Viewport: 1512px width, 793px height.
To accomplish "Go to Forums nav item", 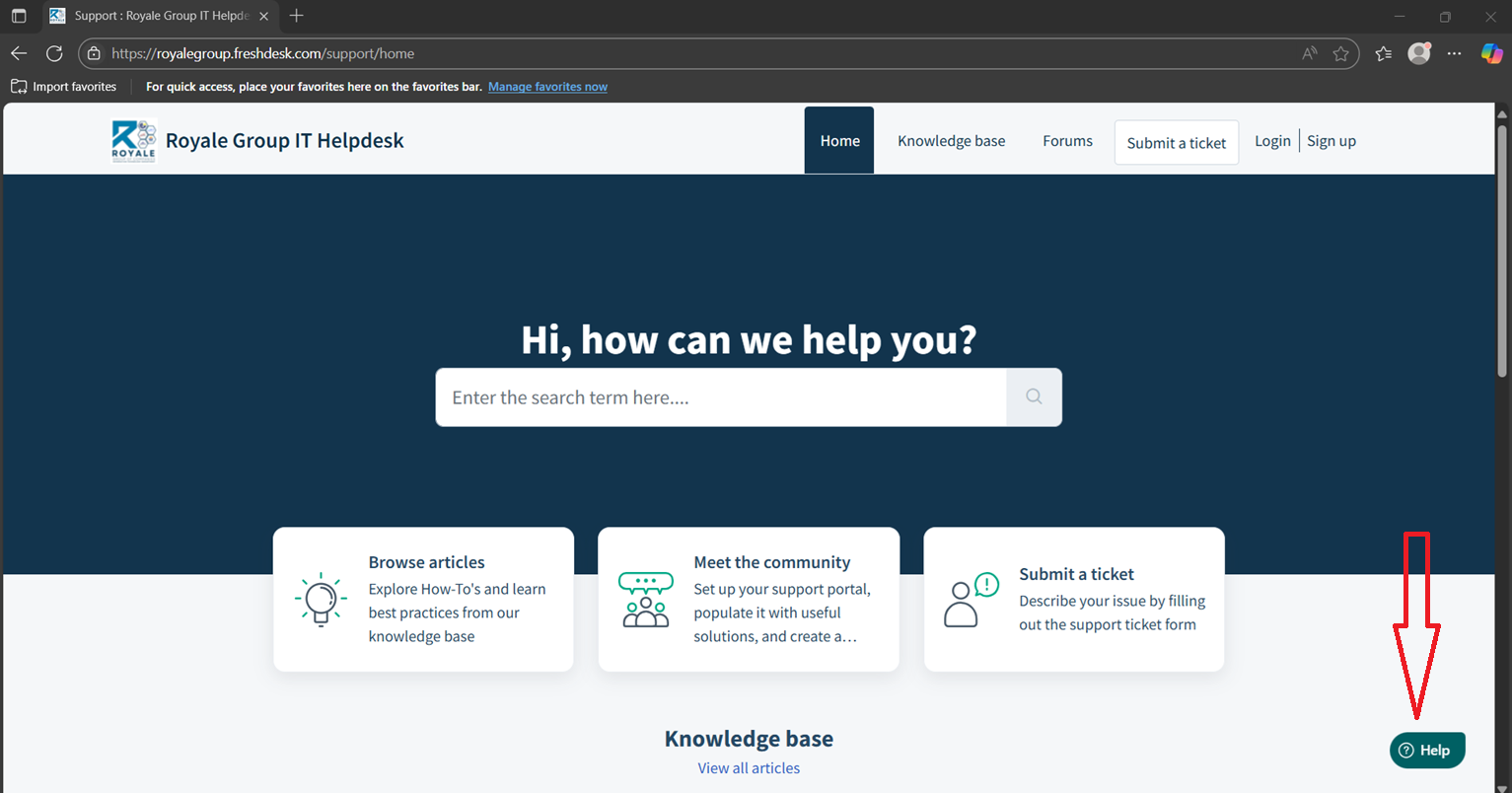I will tap(1067, 141).
